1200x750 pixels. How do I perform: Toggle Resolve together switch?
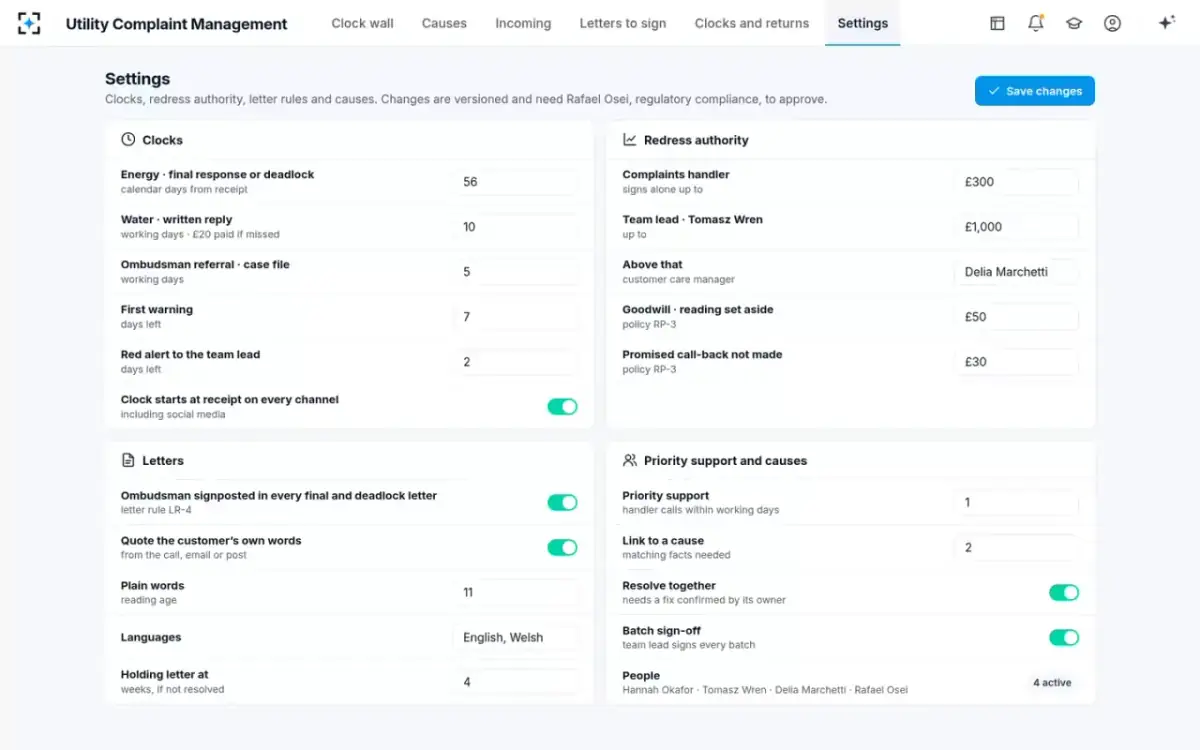coord(1064,593)
